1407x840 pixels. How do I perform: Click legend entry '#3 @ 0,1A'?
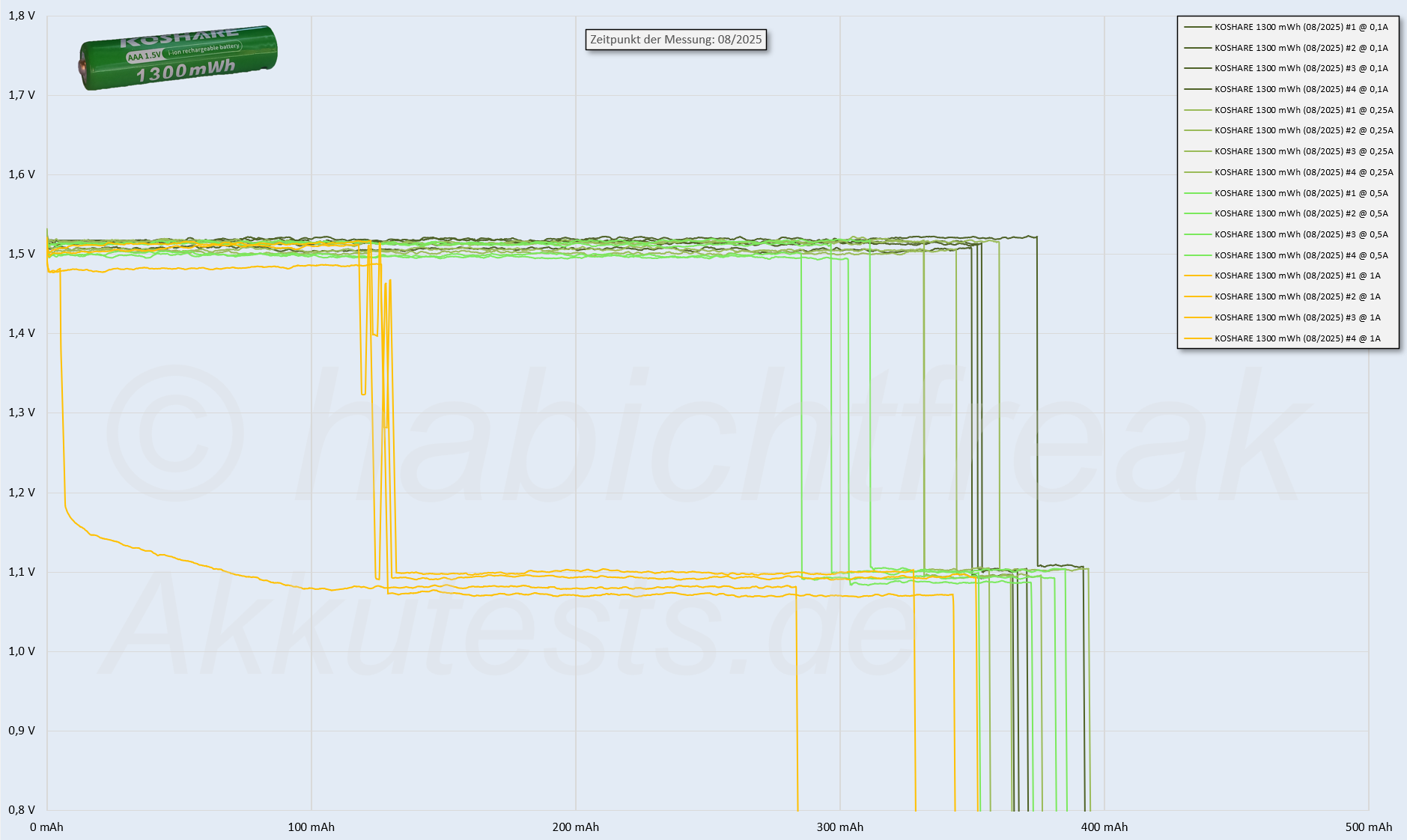[x=1288, y=68]
